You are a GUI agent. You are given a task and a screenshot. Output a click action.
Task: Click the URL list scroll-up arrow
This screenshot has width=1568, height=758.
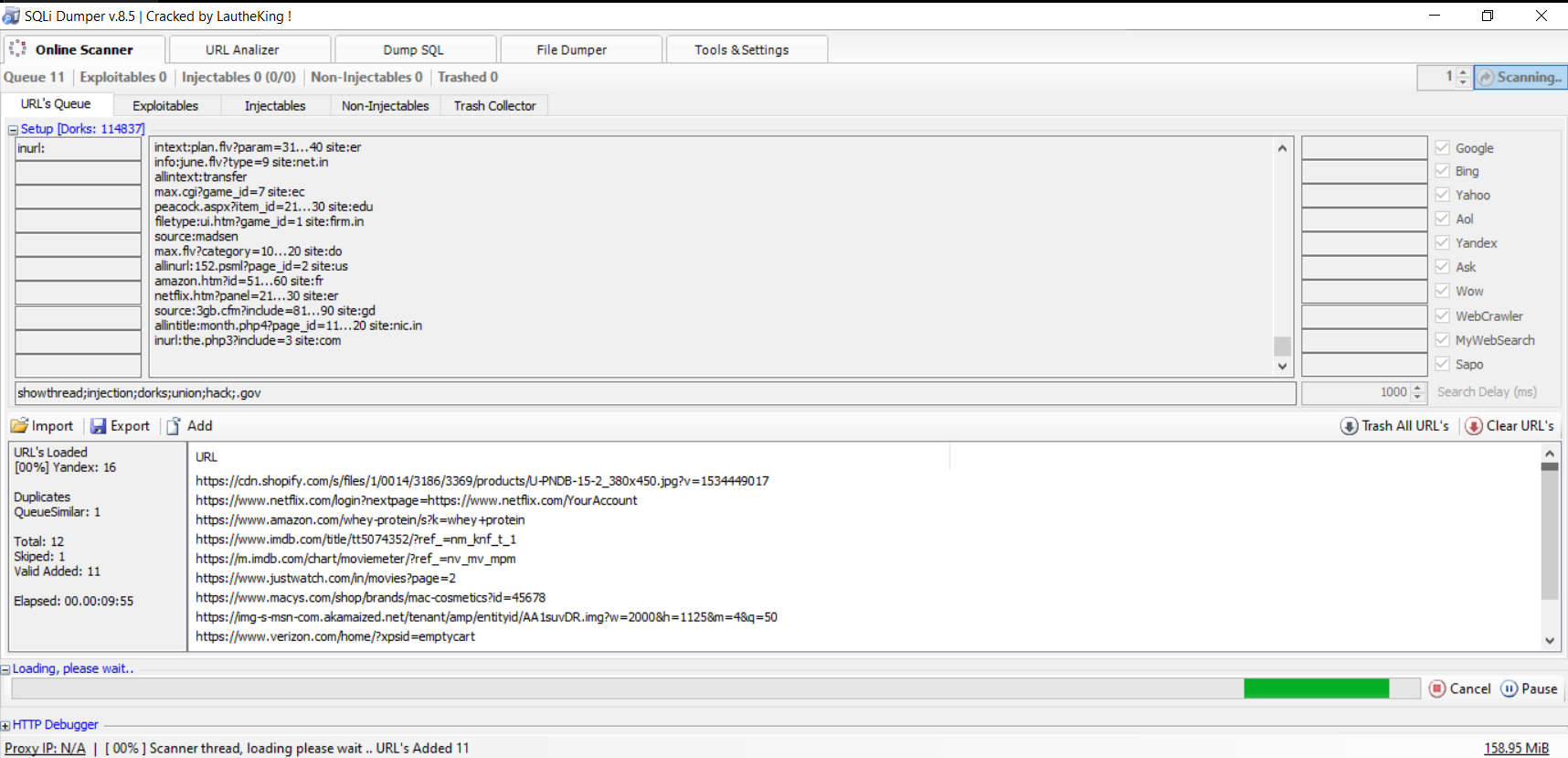(x=1549, y=453)
